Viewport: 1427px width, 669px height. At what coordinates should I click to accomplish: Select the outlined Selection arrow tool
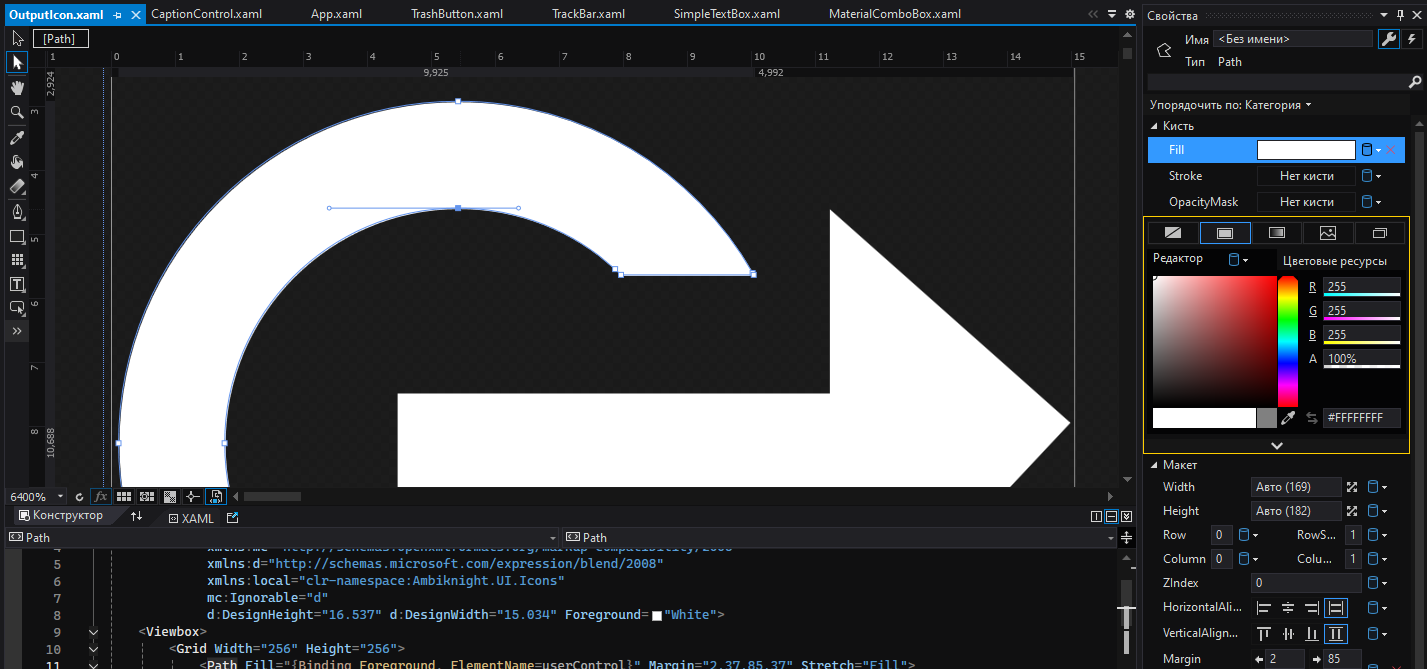click(17, 38)
